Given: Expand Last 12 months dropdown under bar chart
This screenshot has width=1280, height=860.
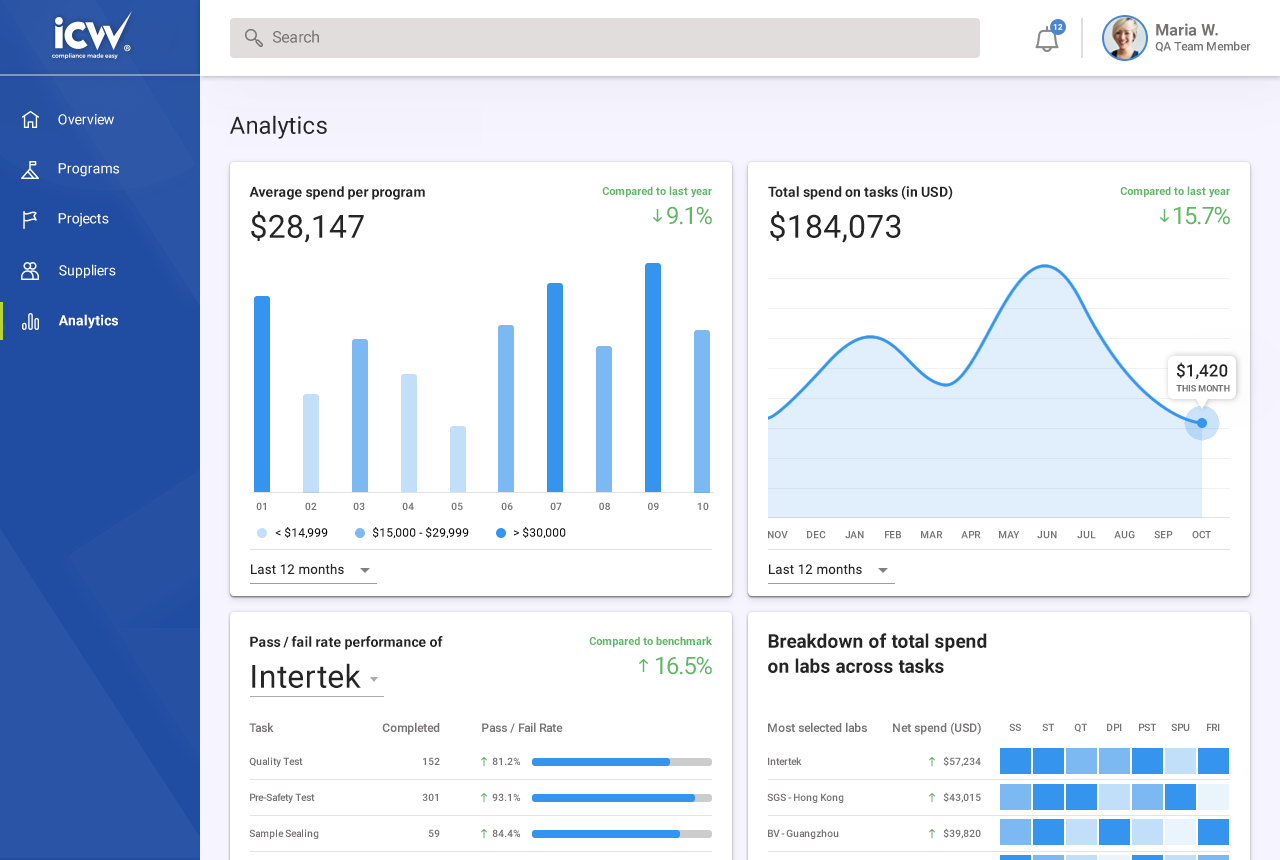Looking at the screenshot, I should (312, 570).
